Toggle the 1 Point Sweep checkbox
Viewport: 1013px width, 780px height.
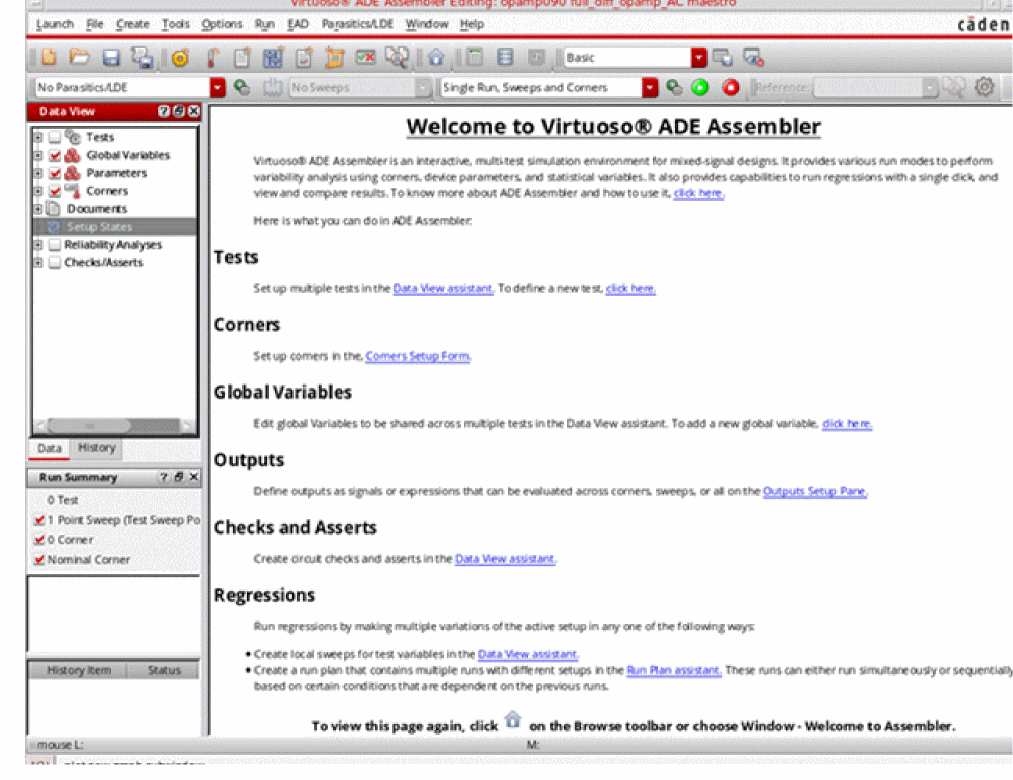click(39, 520)
